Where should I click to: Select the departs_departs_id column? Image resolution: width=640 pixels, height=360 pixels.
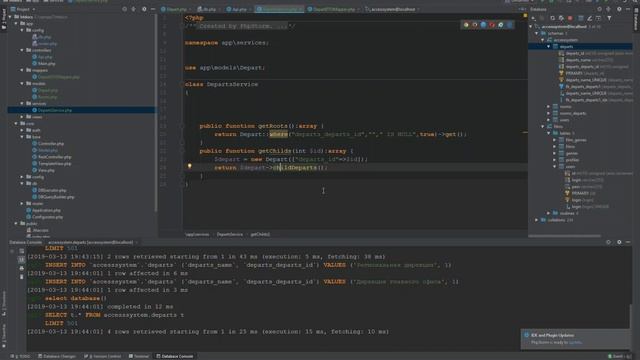point(582,67)
